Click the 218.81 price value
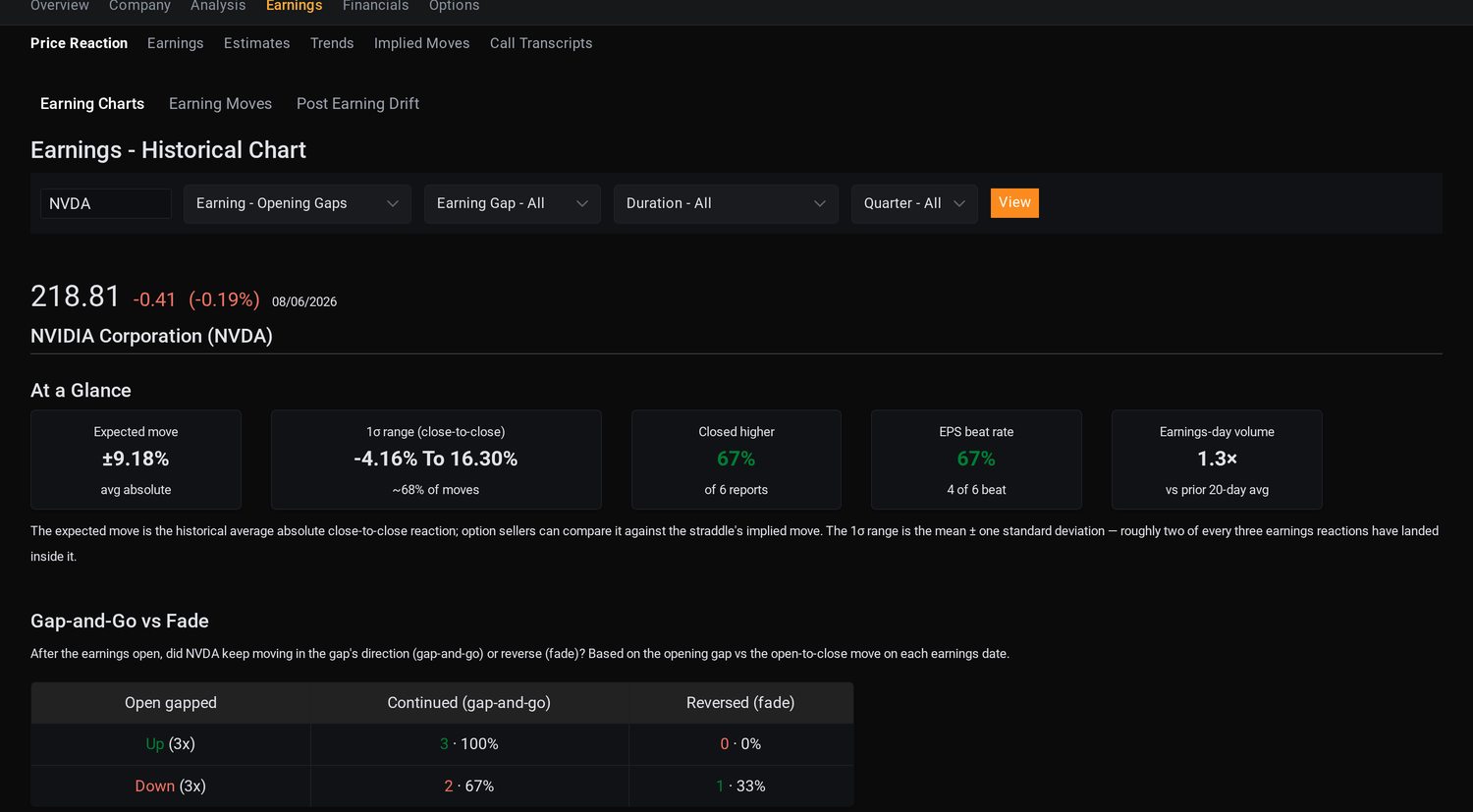Image resolution: width=1473 pixels, height=812 pixels. pyautogui.click(x=76, y=297)
